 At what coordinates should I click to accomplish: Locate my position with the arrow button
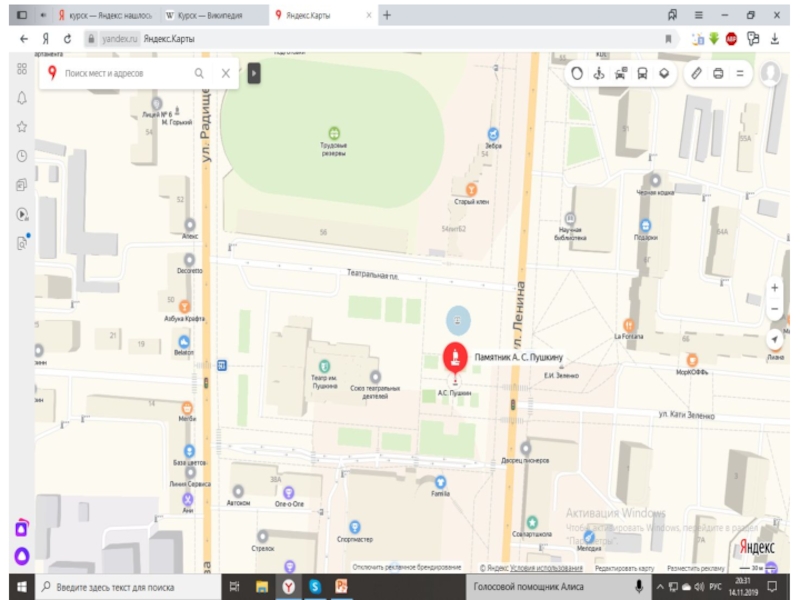click(774, 339)
